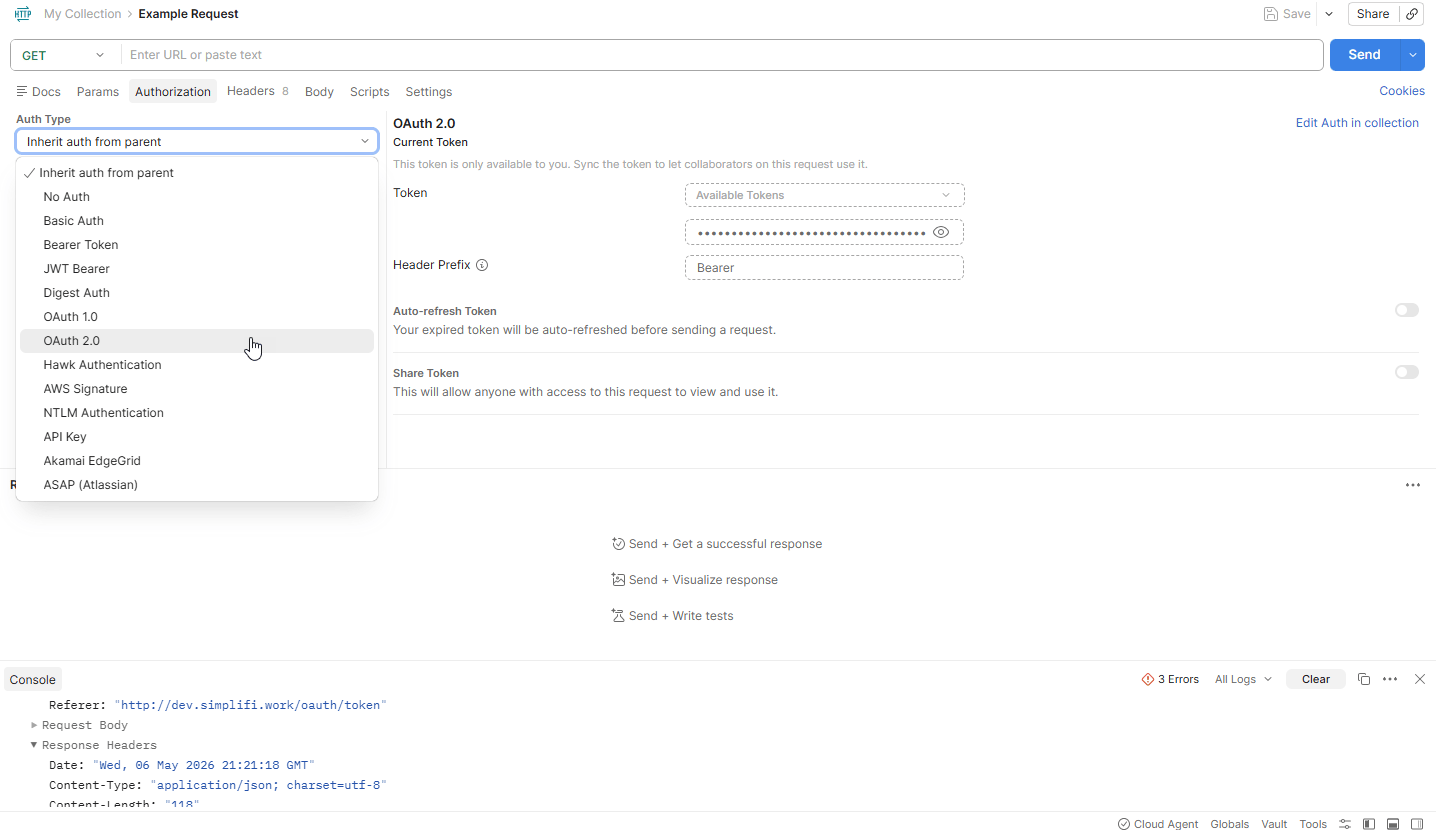The image size is (1436, 830).
Task: Click Cloud Agent in the status bar
Action: pyautogui.click(x=1158, y=824)
